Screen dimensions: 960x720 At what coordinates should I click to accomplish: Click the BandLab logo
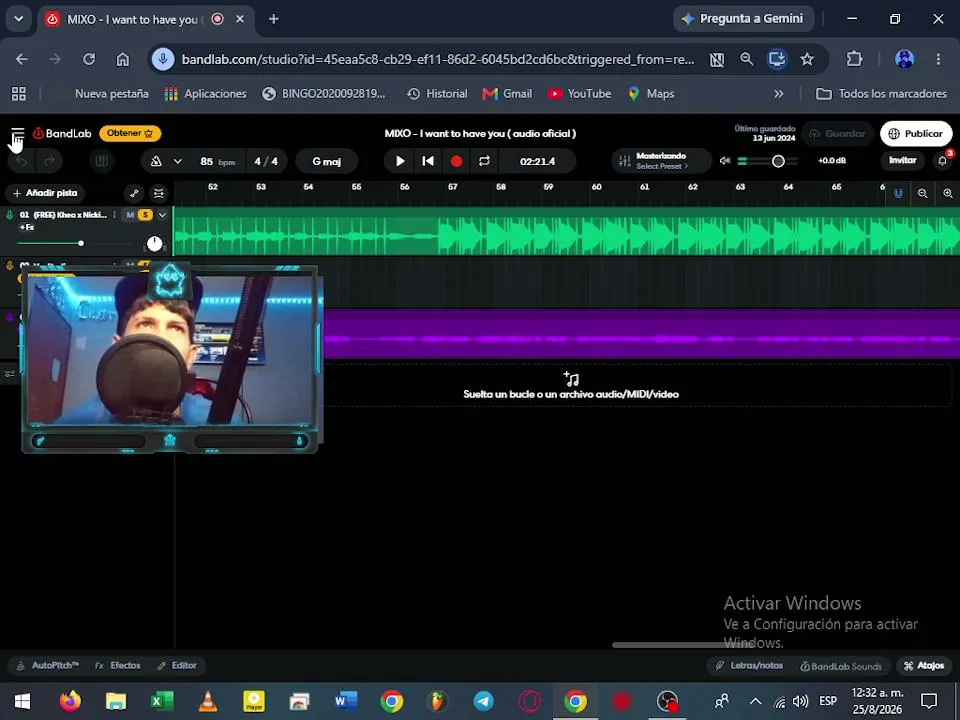pos(62,133)
